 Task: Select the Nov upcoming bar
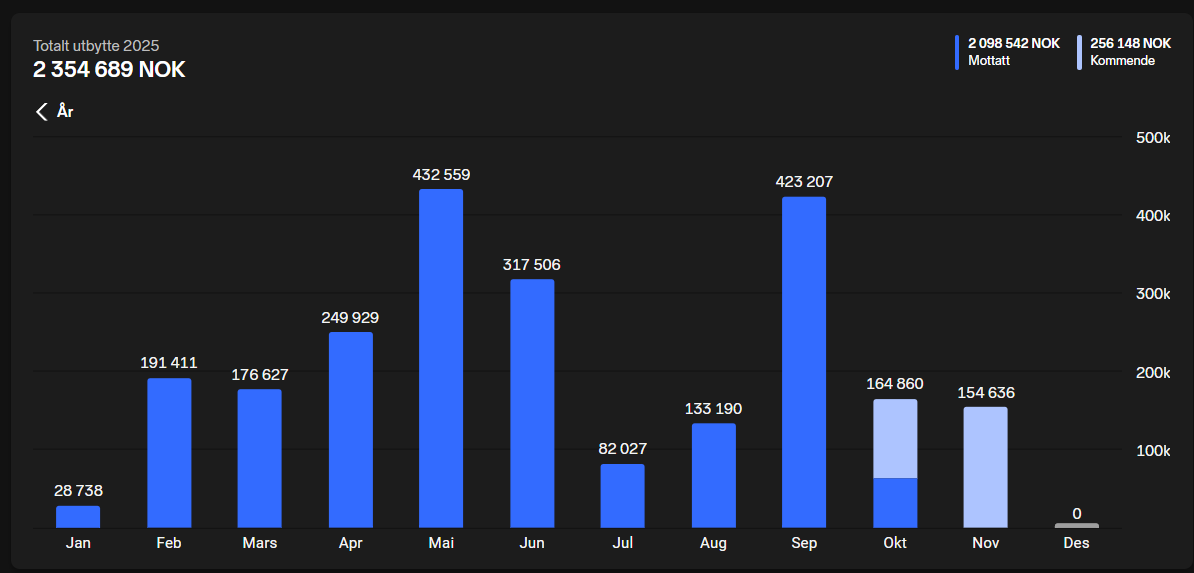coord(985,468)
